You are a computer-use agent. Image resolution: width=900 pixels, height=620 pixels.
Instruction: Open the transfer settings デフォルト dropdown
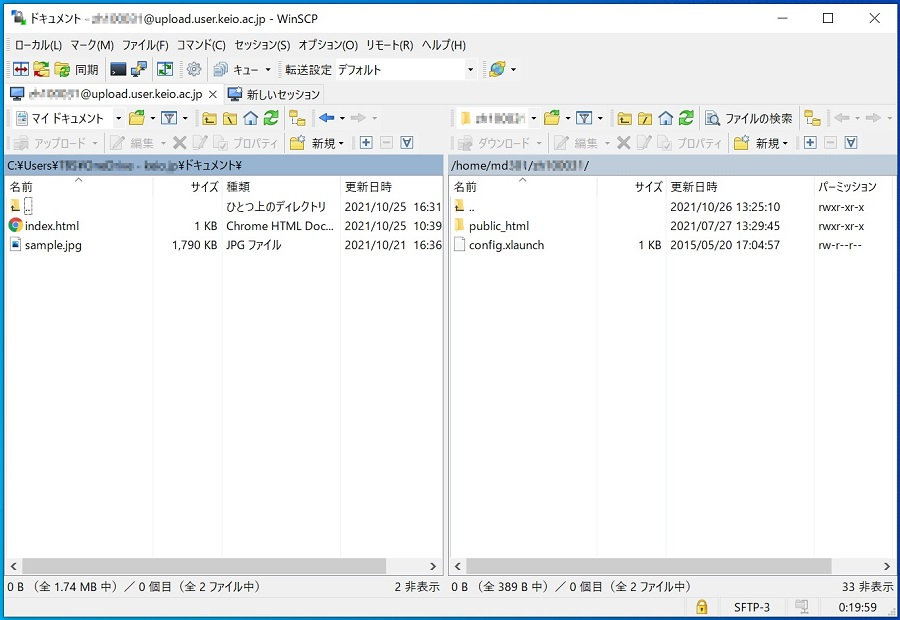[470, 70]
